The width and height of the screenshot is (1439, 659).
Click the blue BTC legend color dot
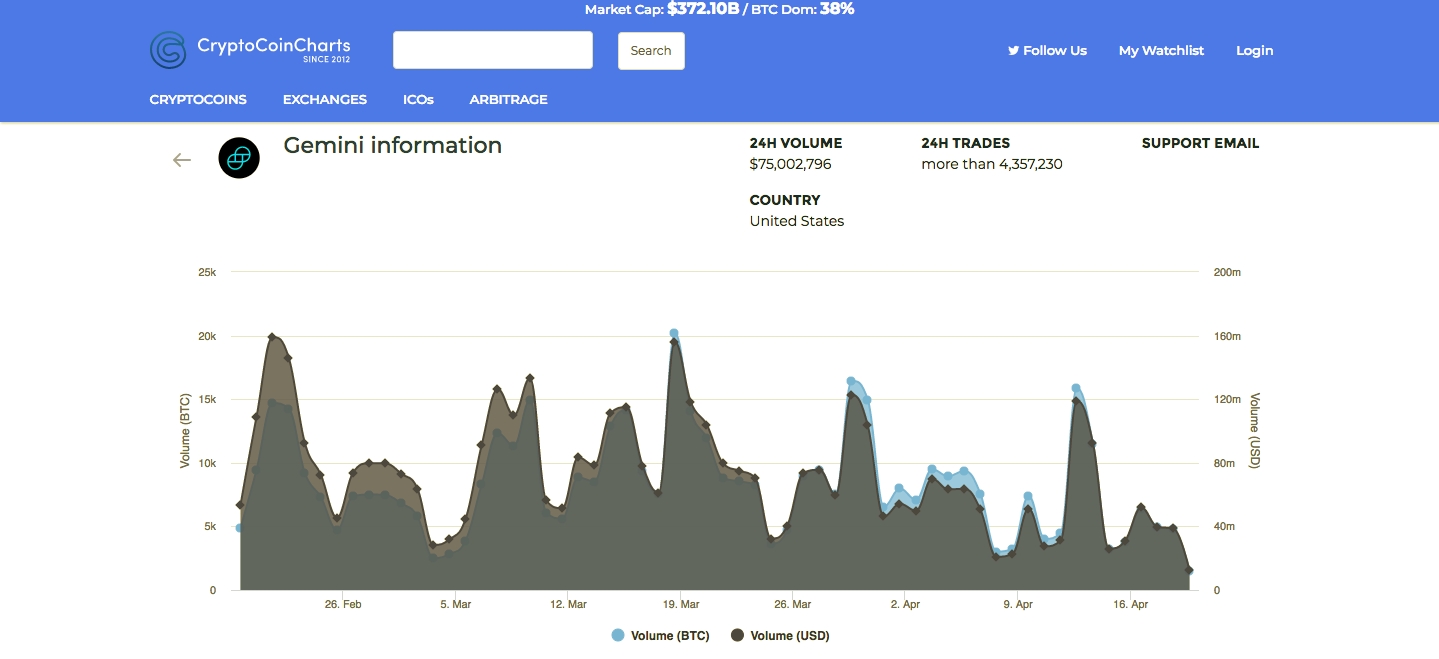coord(618,635)
